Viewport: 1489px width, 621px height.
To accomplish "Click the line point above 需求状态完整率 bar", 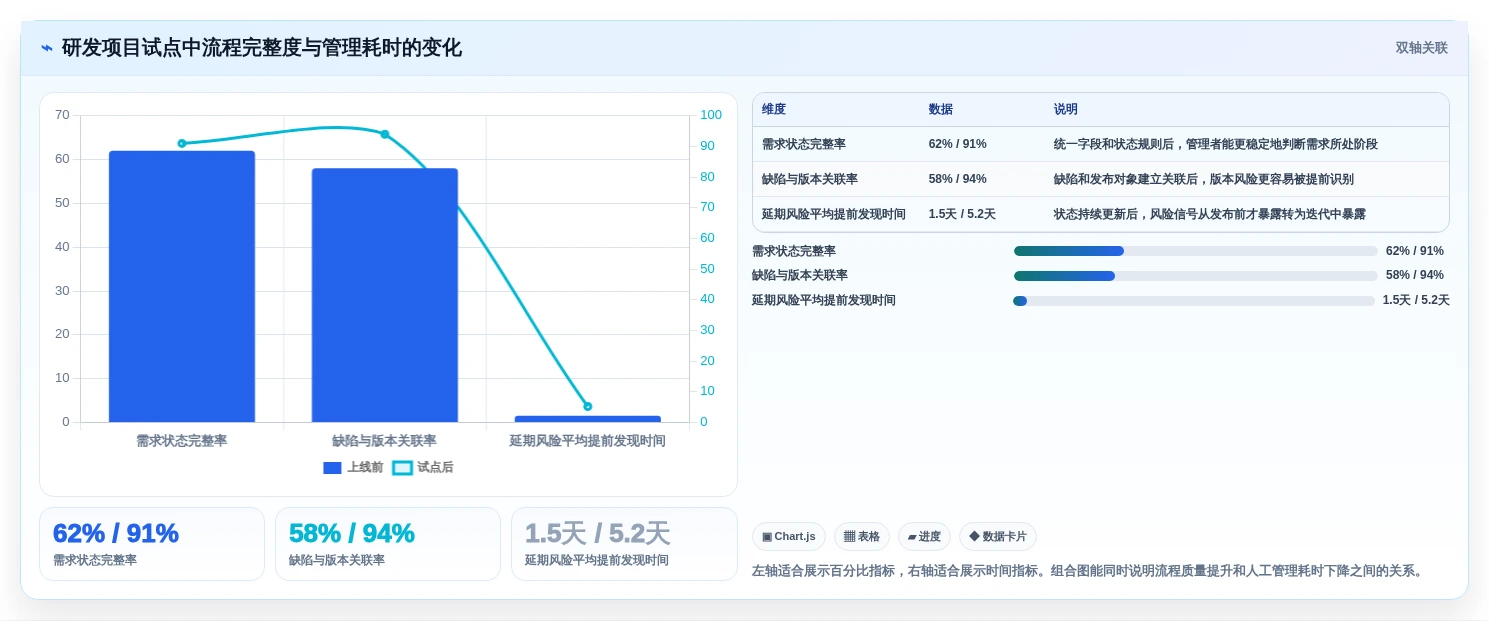I will pos(182,143).
